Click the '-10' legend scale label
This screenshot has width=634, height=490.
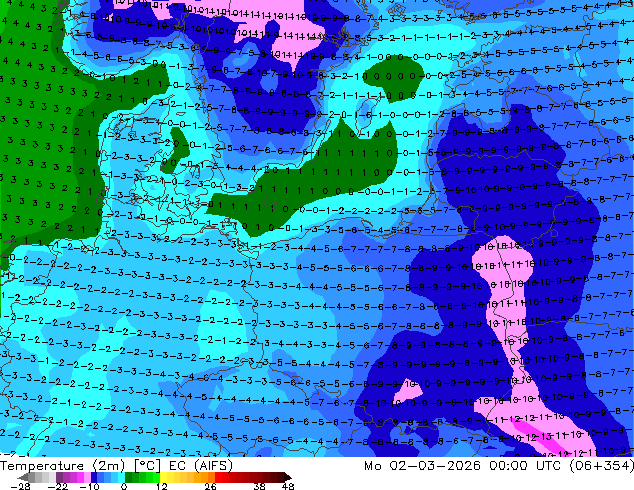click(x=89, y=486)
